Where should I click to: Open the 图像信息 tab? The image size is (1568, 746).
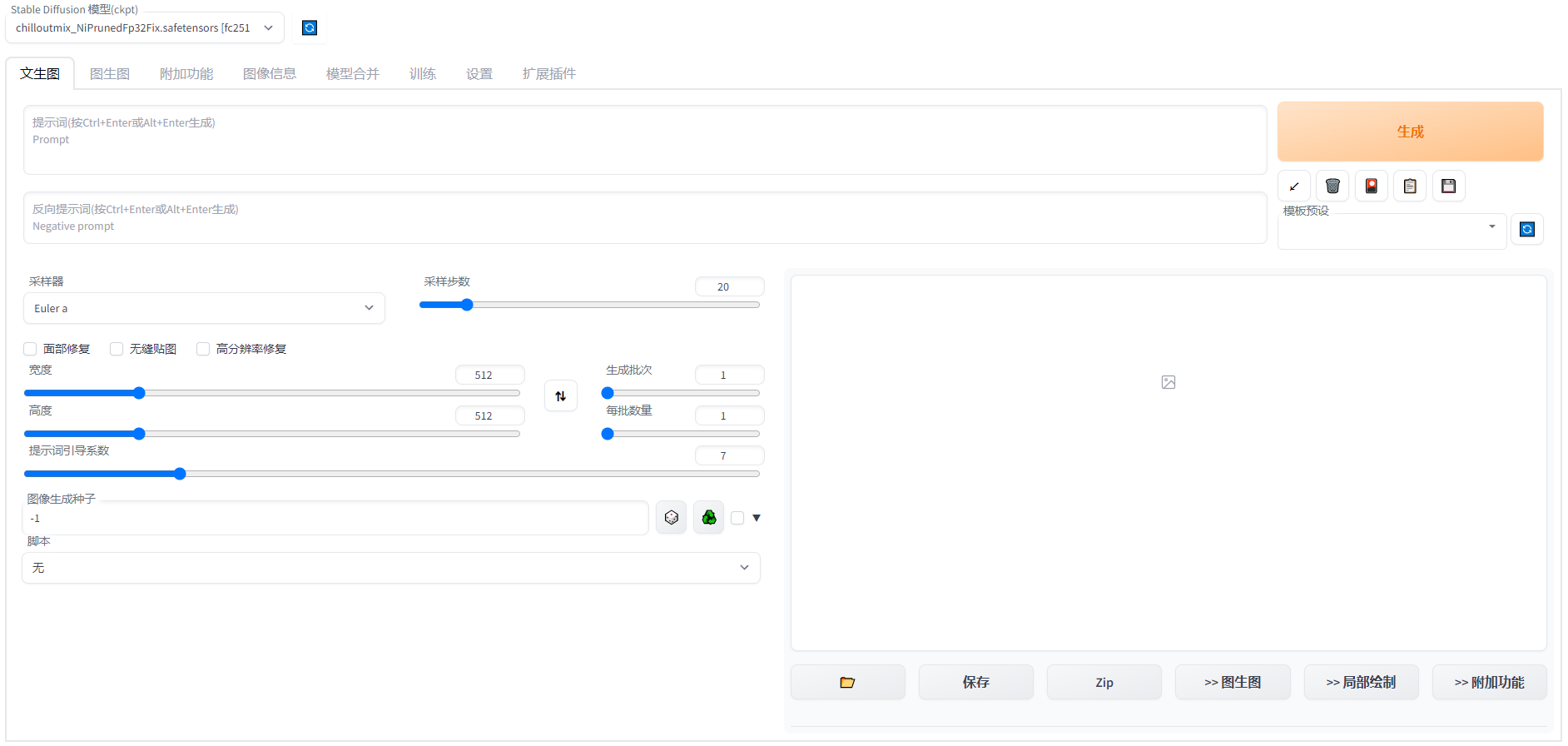pyautogui.click(x=270, y=74)
